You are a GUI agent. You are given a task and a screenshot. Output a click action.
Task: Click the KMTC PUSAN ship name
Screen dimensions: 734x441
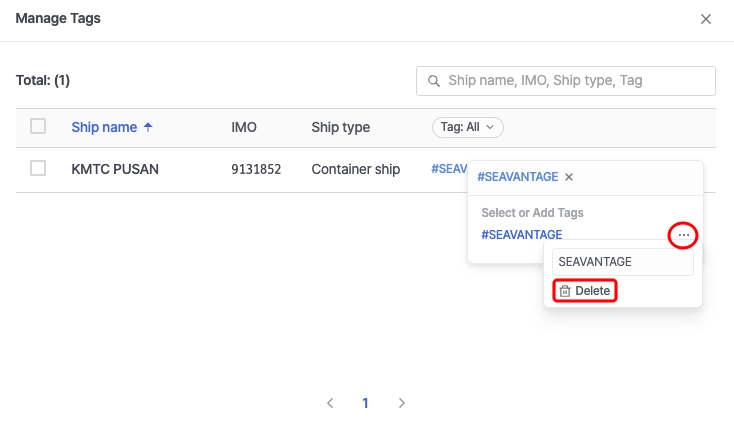click(115, 169)
